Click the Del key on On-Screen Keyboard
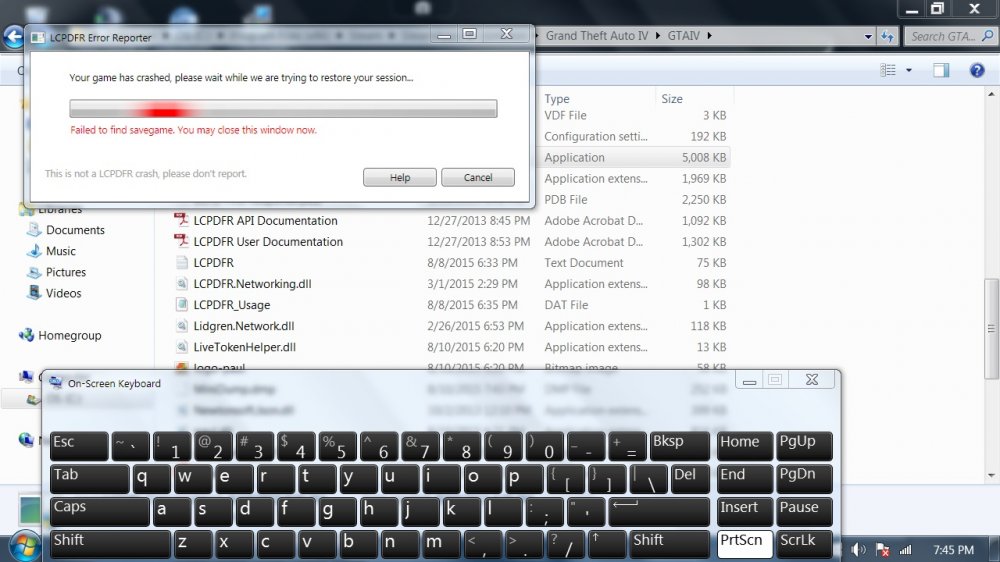The image size is (1000, 562). (690, 478)
